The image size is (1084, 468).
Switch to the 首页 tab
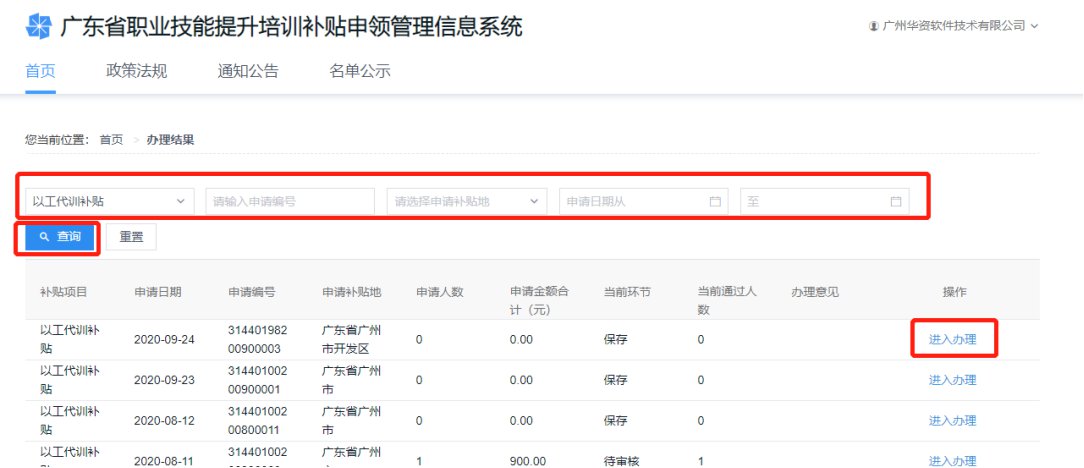(x=40, y=71)
